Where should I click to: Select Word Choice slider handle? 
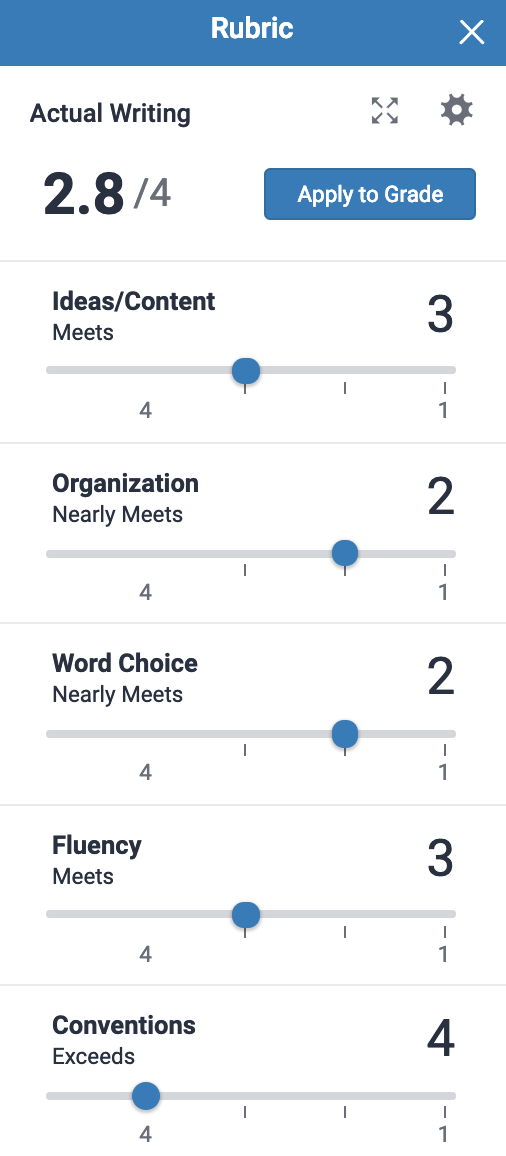point(344,734)
